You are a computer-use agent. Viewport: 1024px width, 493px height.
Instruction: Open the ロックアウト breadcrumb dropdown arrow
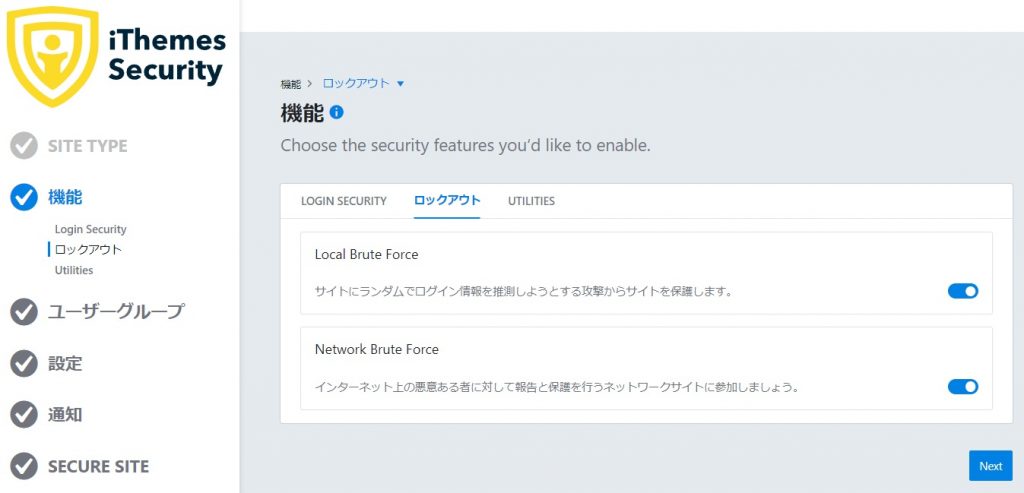tap(400, 84)
